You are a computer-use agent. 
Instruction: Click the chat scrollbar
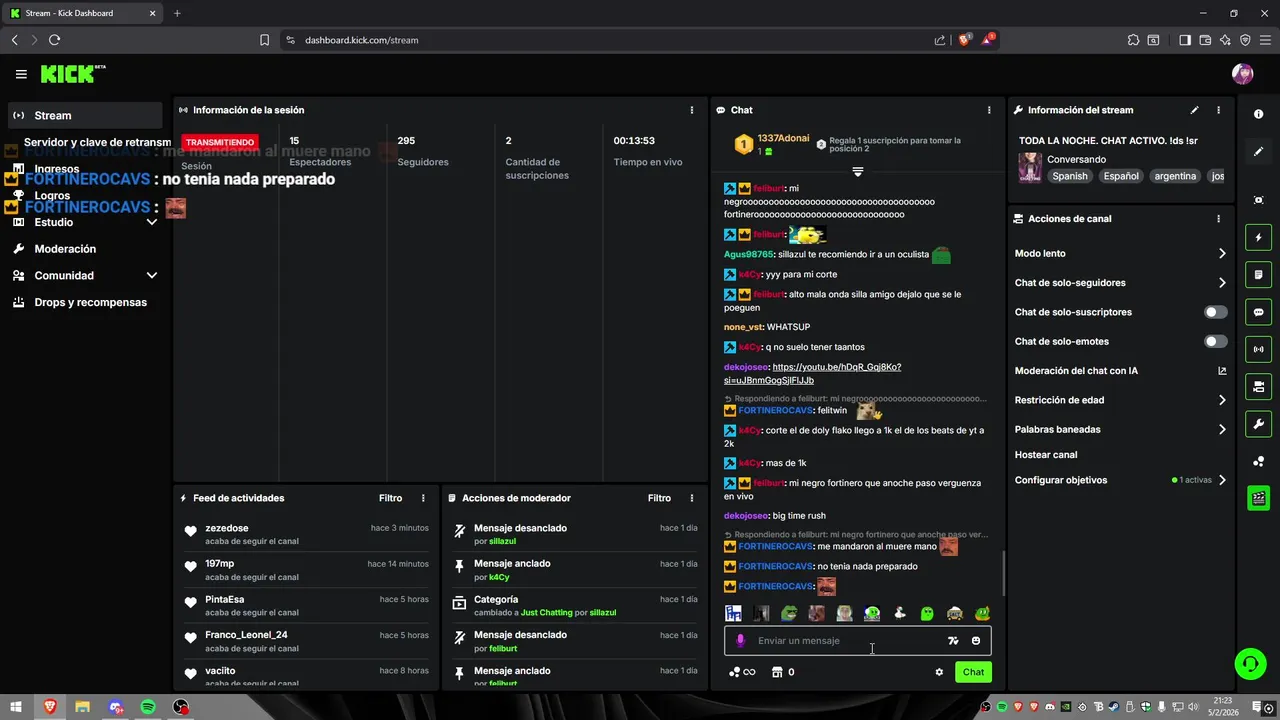point(1003,575)
